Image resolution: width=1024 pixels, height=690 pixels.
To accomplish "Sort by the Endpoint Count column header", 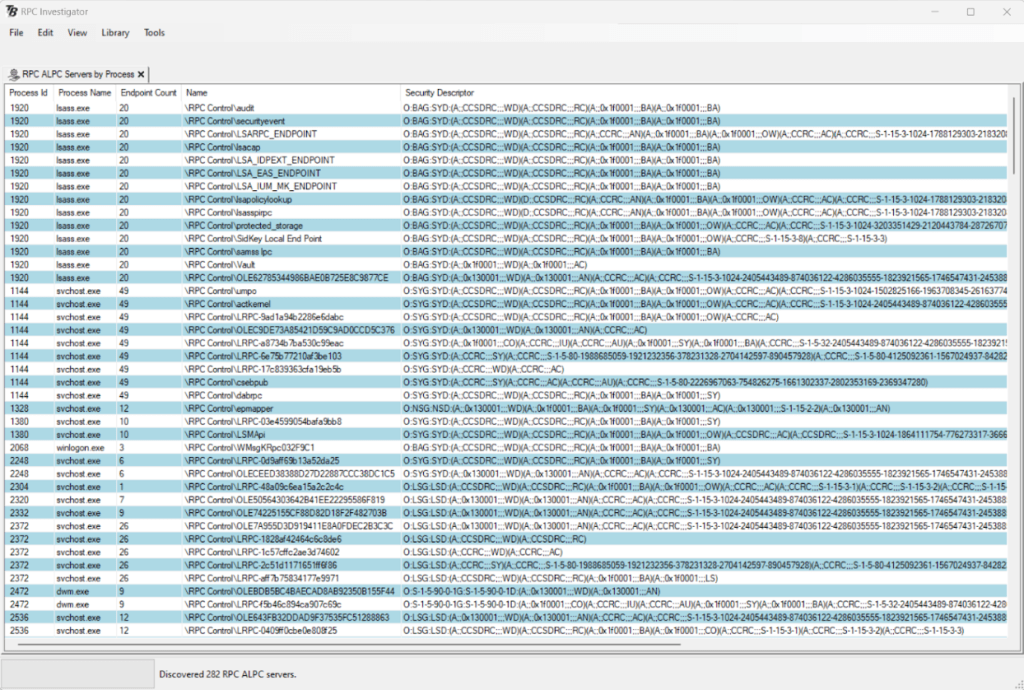I will click(148, 93).
